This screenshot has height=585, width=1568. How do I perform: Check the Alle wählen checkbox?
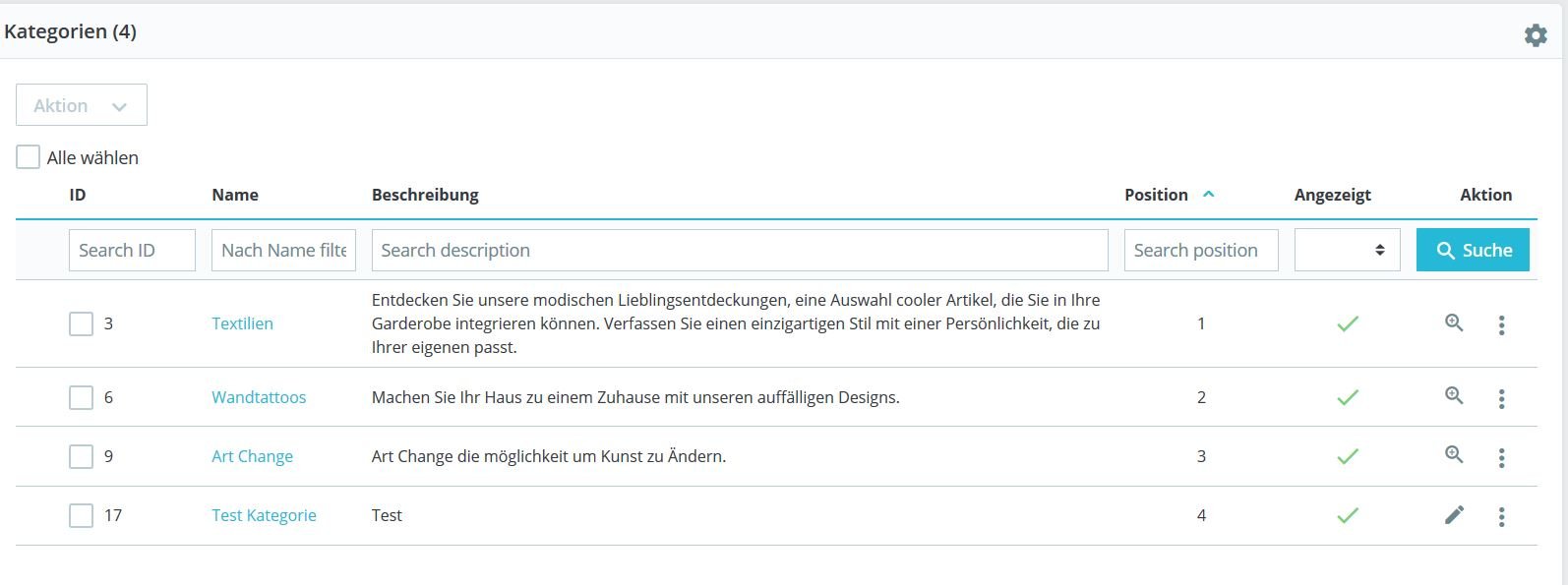click(x=29, y=157)
